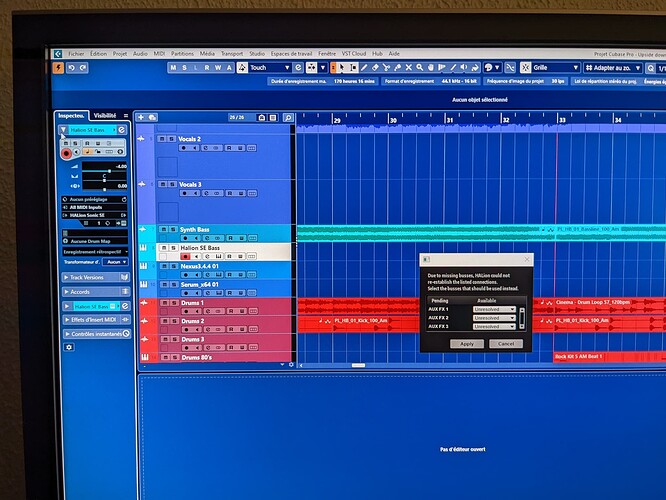The image size is (666, 500).
Task: Open the Adapter au zoom grid dropdown
Action: 613,68
